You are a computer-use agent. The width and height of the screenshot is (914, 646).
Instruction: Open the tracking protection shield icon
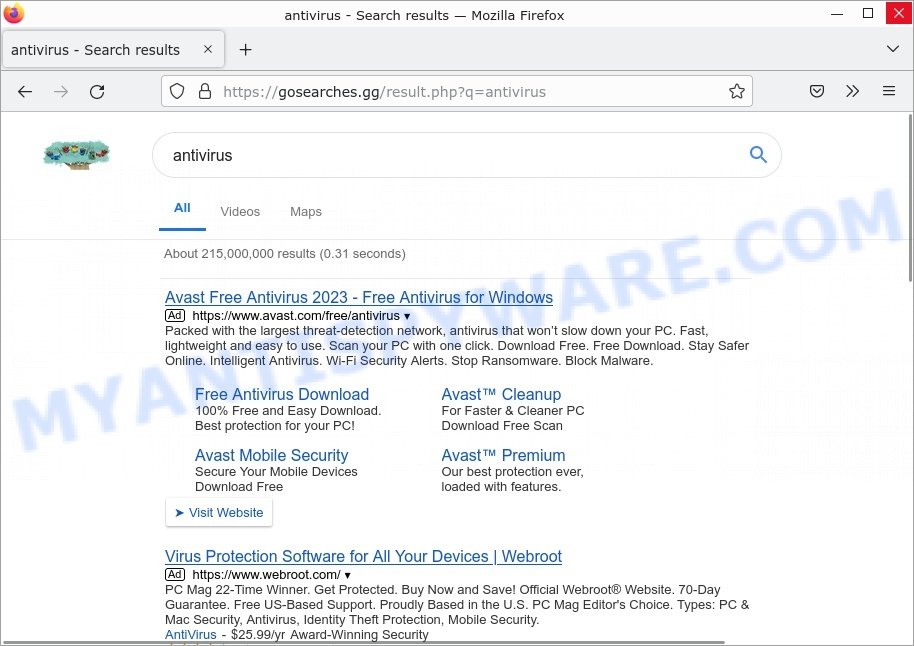point(177,91)
